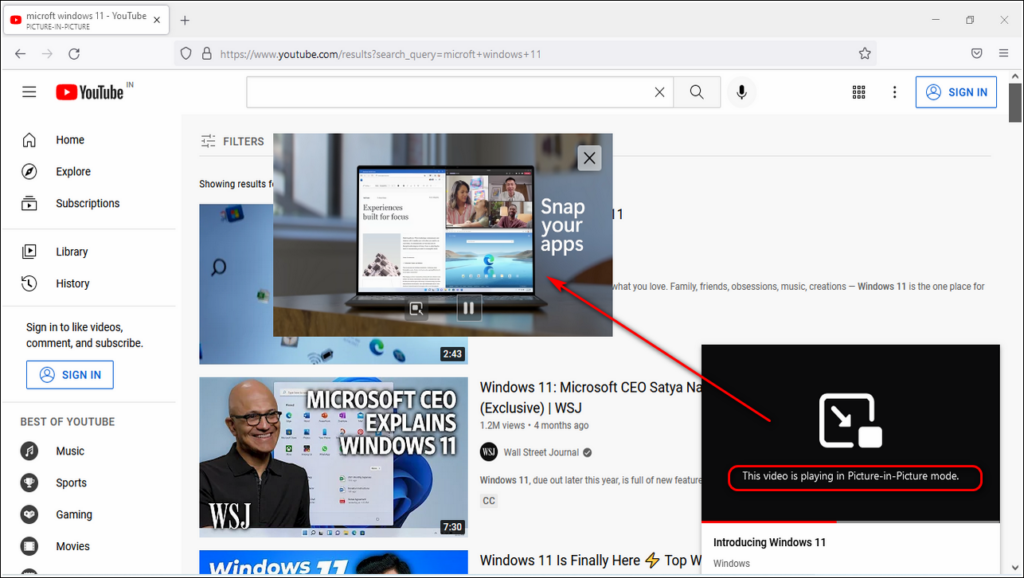Reload the current page
Viewport: 1024px width, 578px height.
tap(74, 54)
